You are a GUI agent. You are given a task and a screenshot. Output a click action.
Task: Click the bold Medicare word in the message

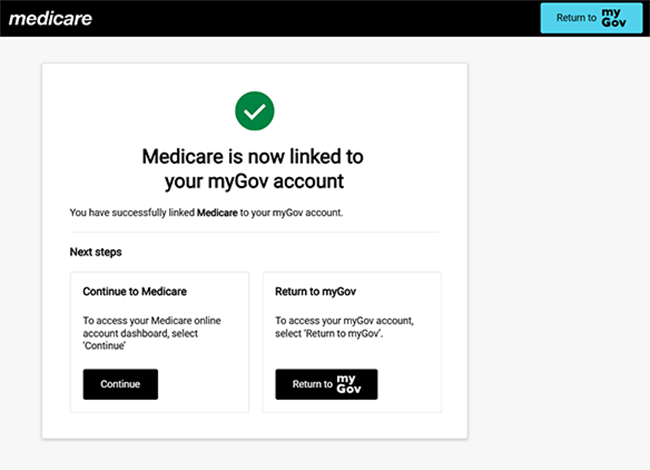point(217,213)
